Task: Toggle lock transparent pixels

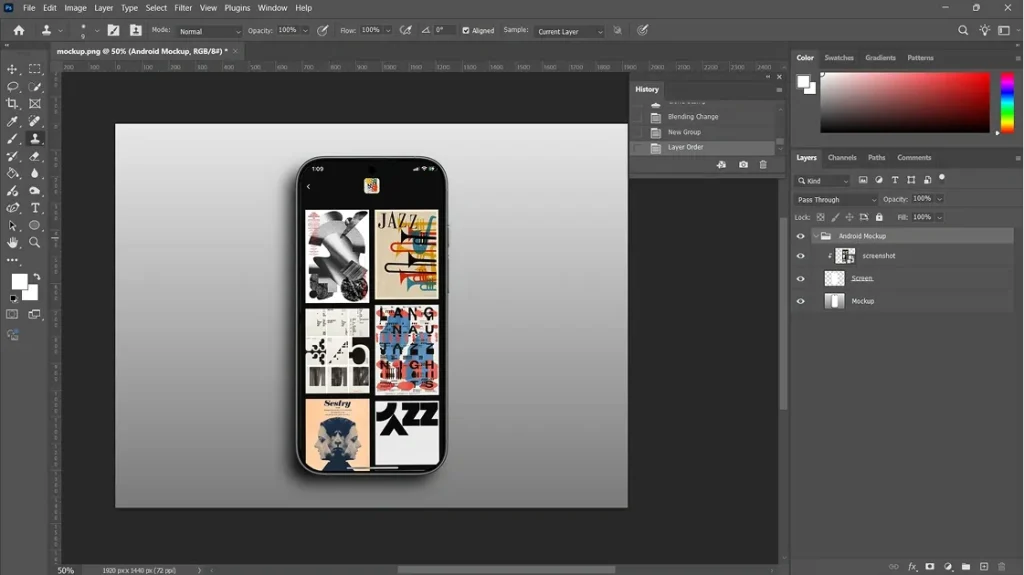Action: (x=820, y=217)
